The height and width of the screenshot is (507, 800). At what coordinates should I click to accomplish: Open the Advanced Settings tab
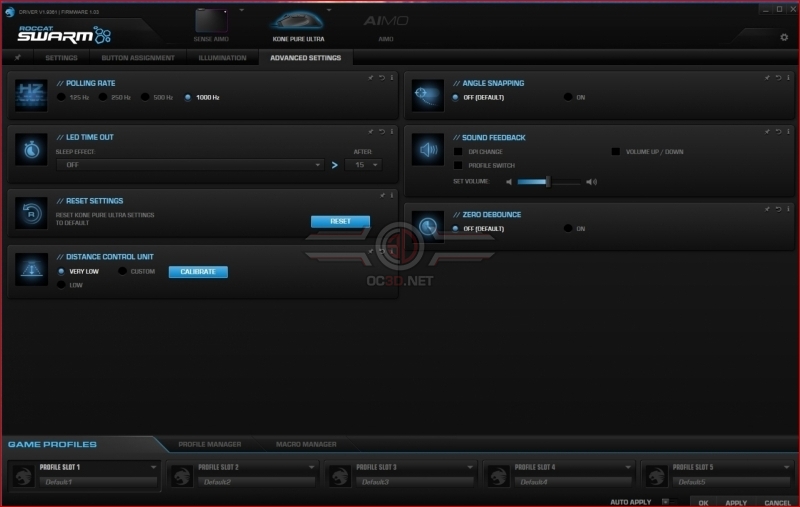[306, 58]
